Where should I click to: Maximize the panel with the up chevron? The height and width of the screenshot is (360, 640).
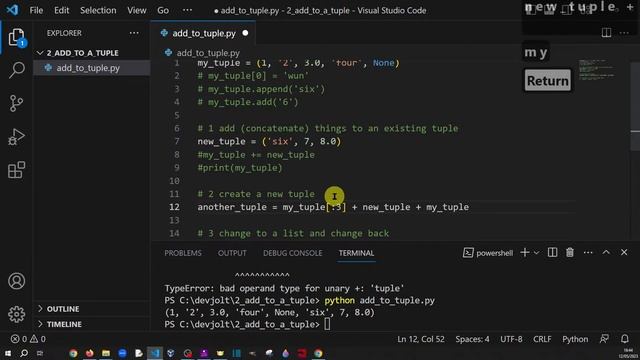[x=606, y=253]
